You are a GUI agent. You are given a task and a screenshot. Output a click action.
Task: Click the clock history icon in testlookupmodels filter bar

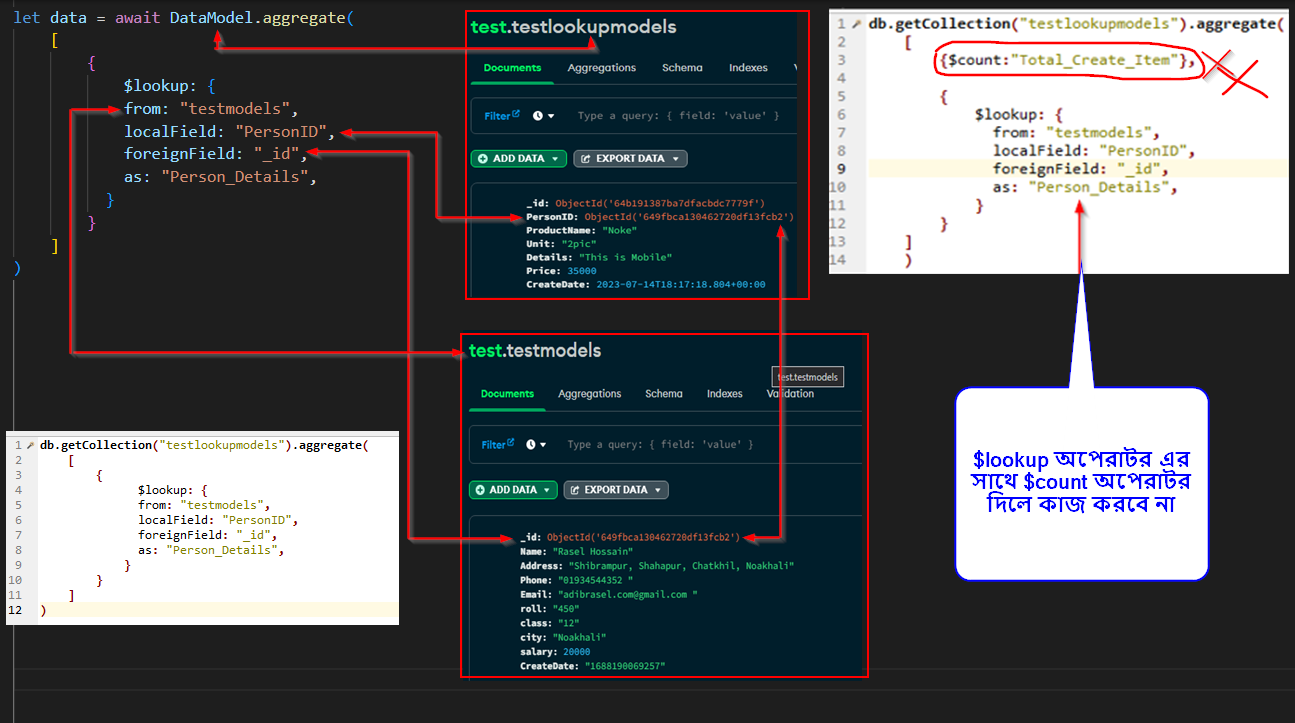click(538, 116)
